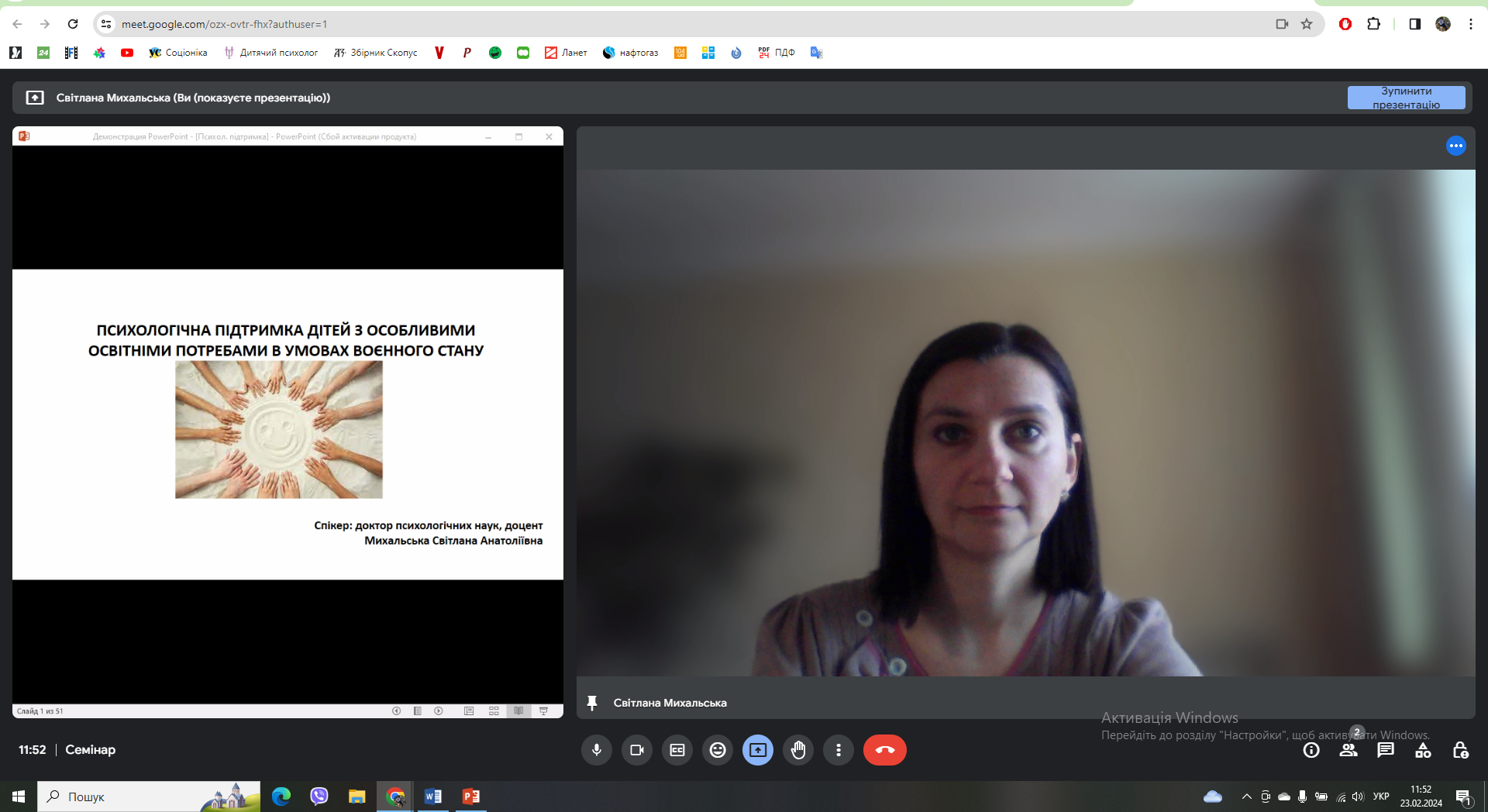Show hidden system tray icons
This screenshot has width=1488, height=812.
pos(1246,797)
